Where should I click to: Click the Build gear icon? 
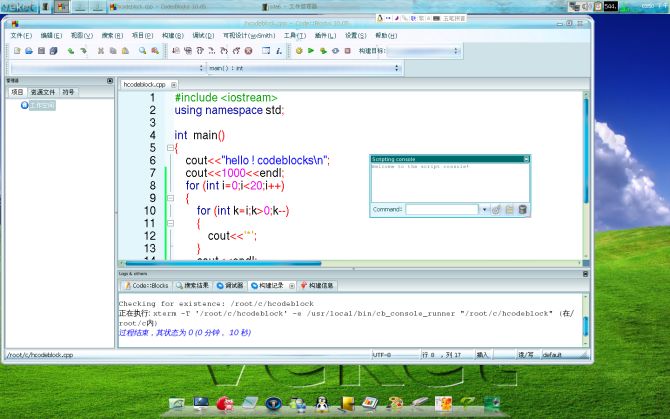299,51
